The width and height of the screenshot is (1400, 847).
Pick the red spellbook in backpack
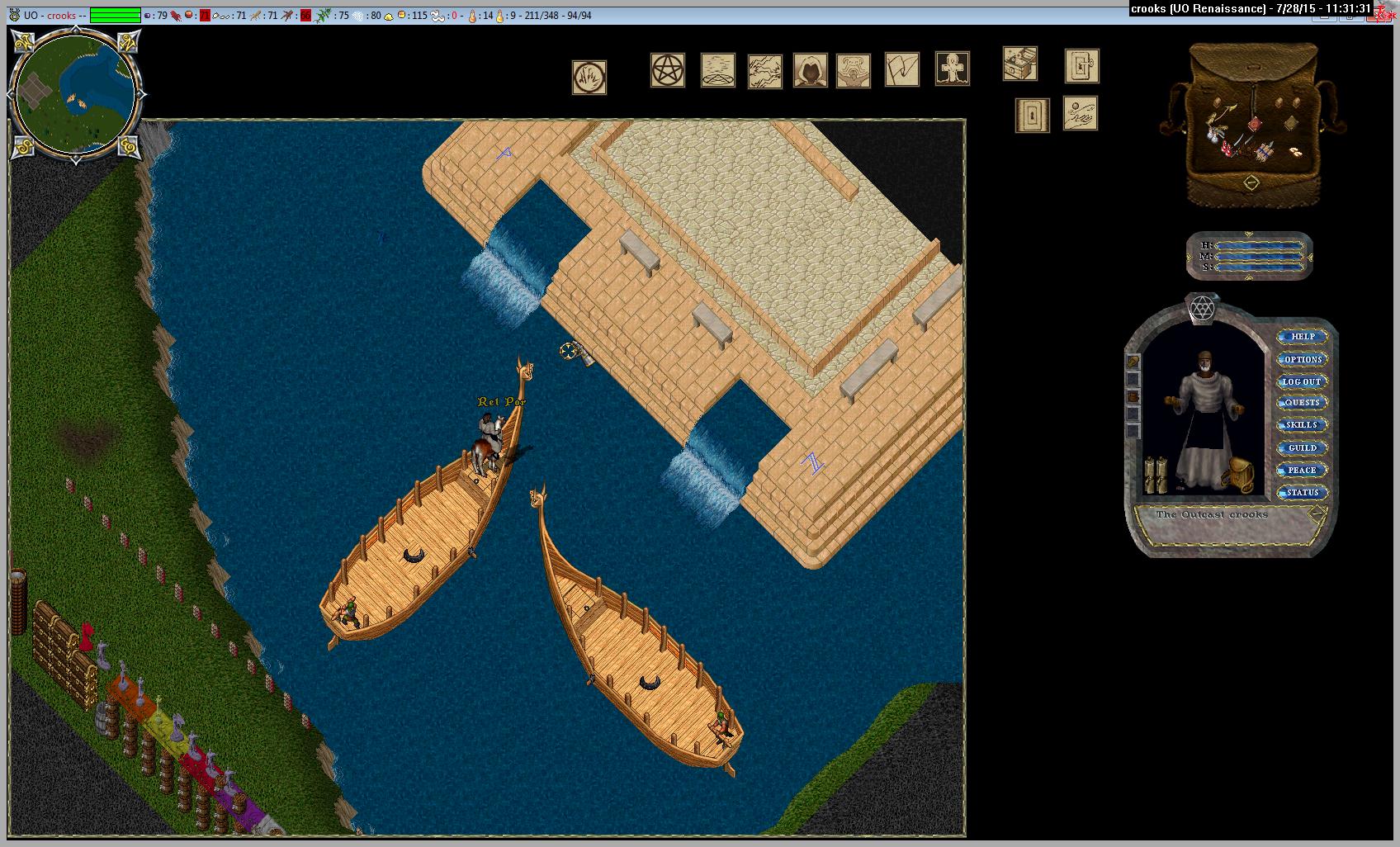pyautogui.click(x=1254, y=124)
